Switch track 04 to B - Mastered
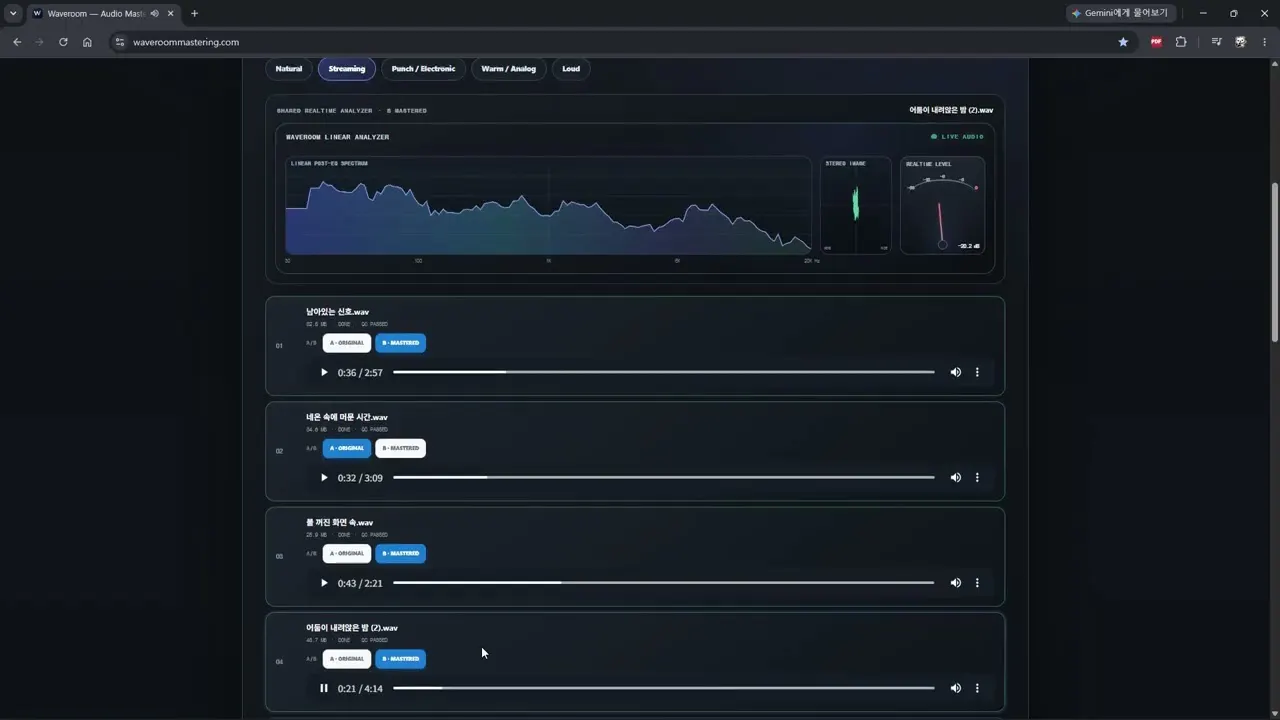 [401, 659]
